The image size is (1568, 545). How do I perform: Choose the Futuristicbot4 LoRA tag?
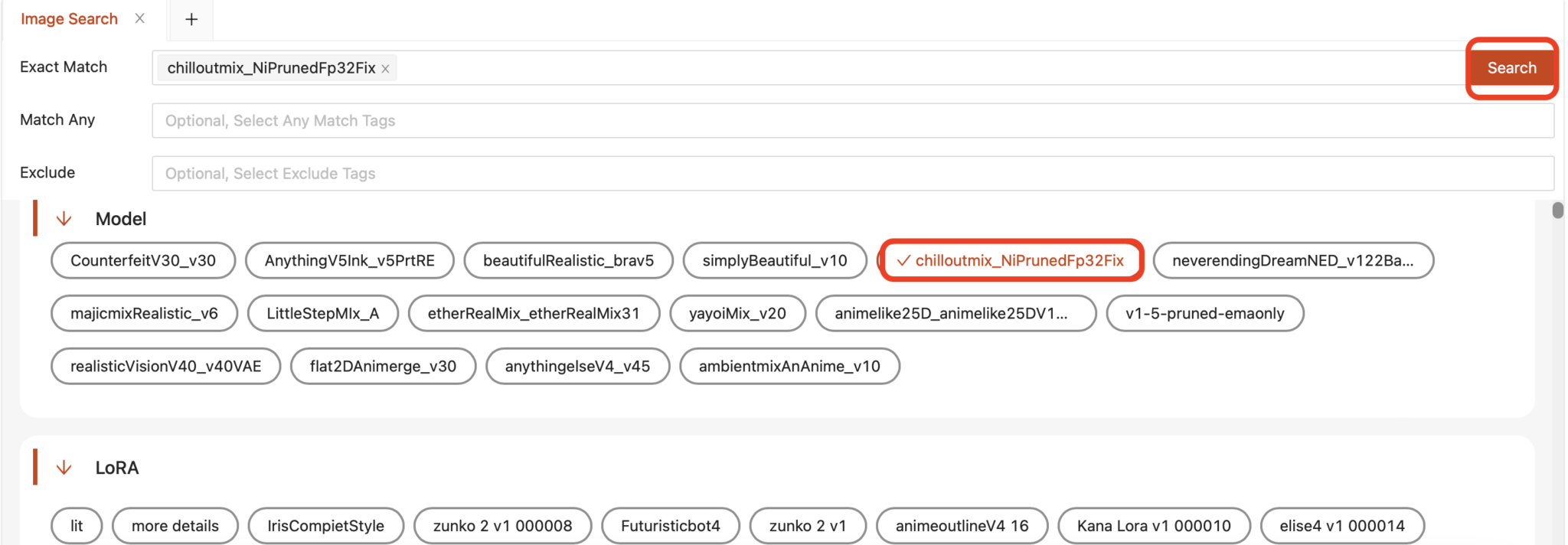670,526
